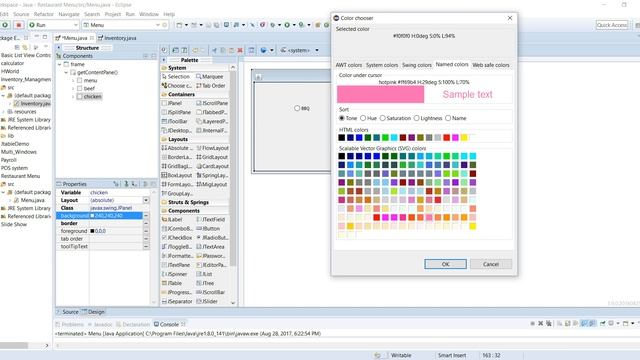Screen dimensions: 640x360
Task: Pick the red swatch in HTML colors
Action: pos(447,138)
